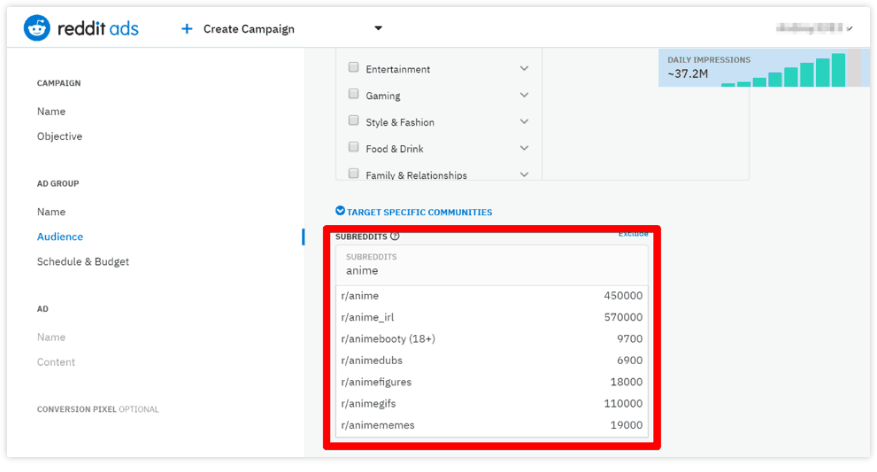
Task: Check the Gaming interest checkbox
Action: point(353,94)
